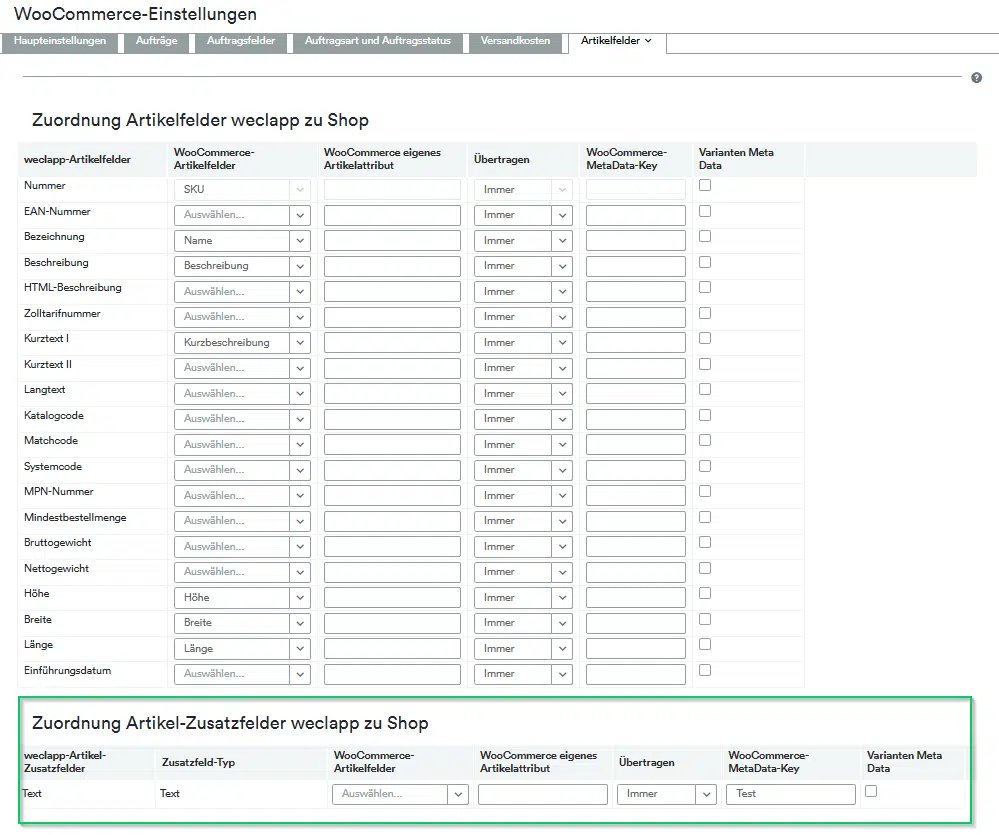Toggle Varianten Meta Data for Bruttogewicht
This screenshot has width=999, height=835.
click(705, 542)
